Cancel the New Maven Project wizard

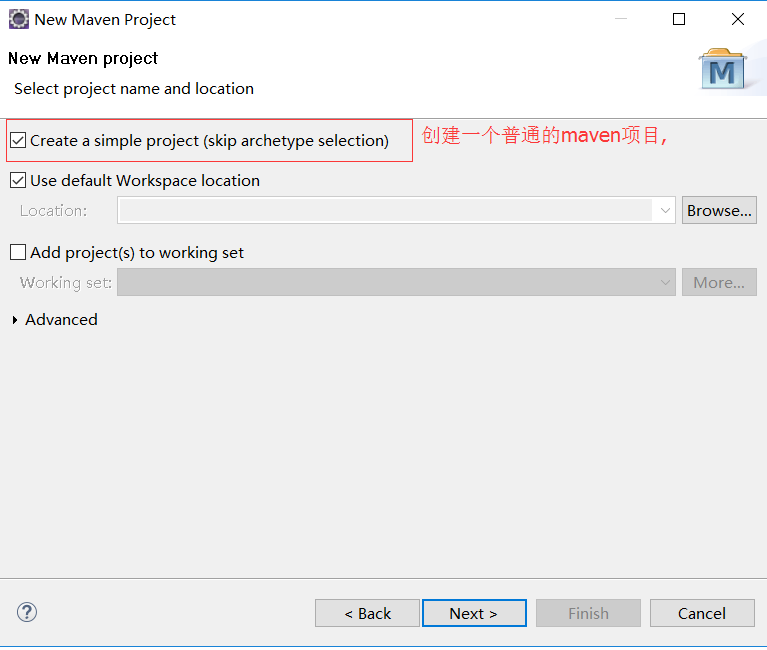pos(702,613)
